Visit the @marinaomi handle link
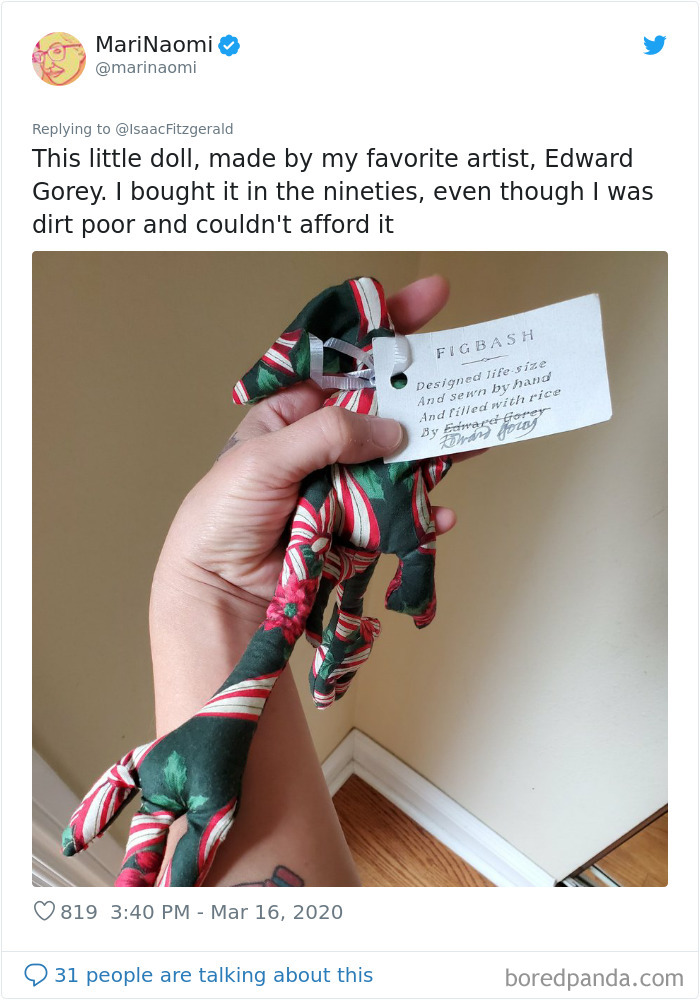 pos(145,68)
